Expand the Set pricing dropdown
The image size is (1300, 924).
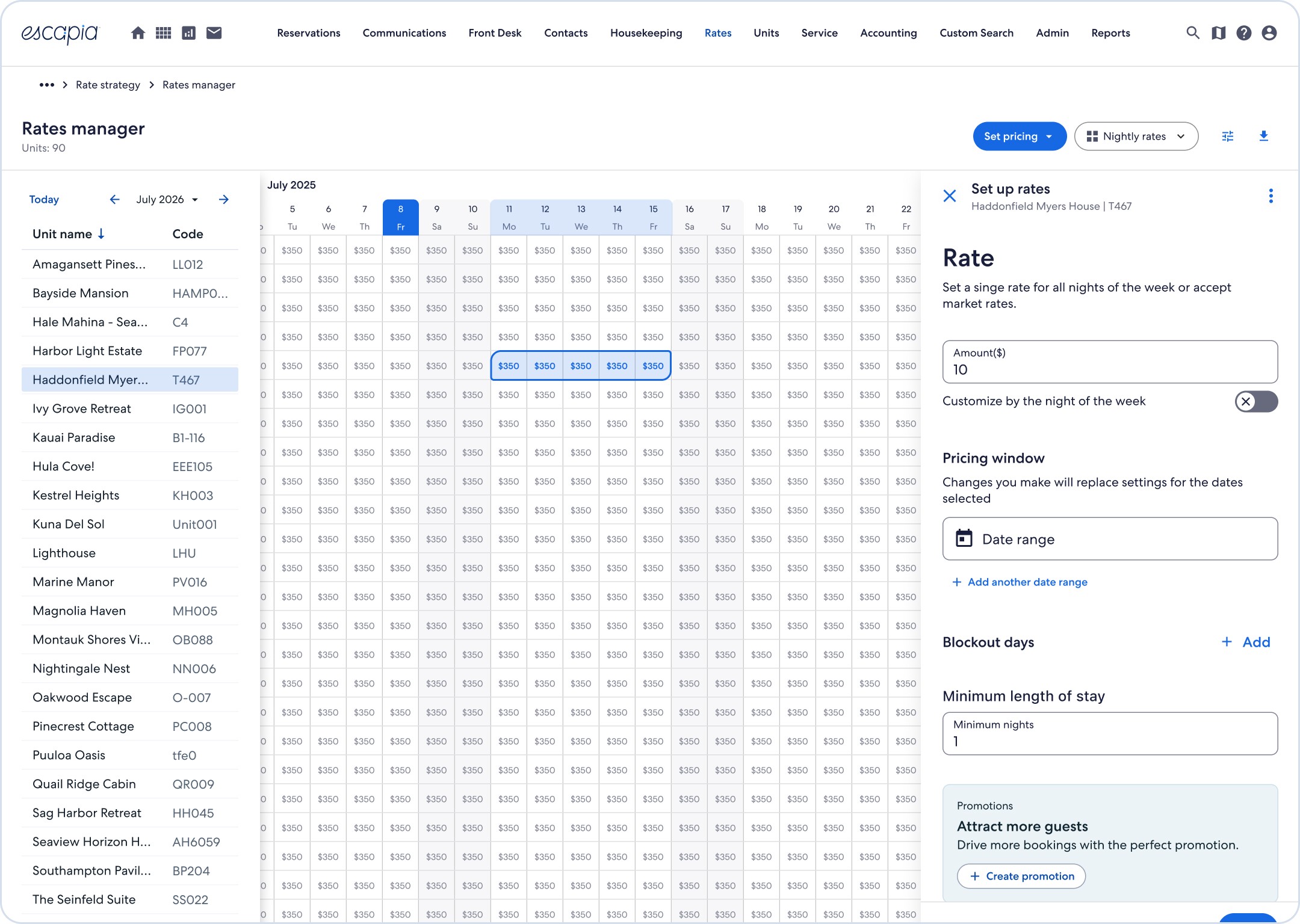[1019, 137]
